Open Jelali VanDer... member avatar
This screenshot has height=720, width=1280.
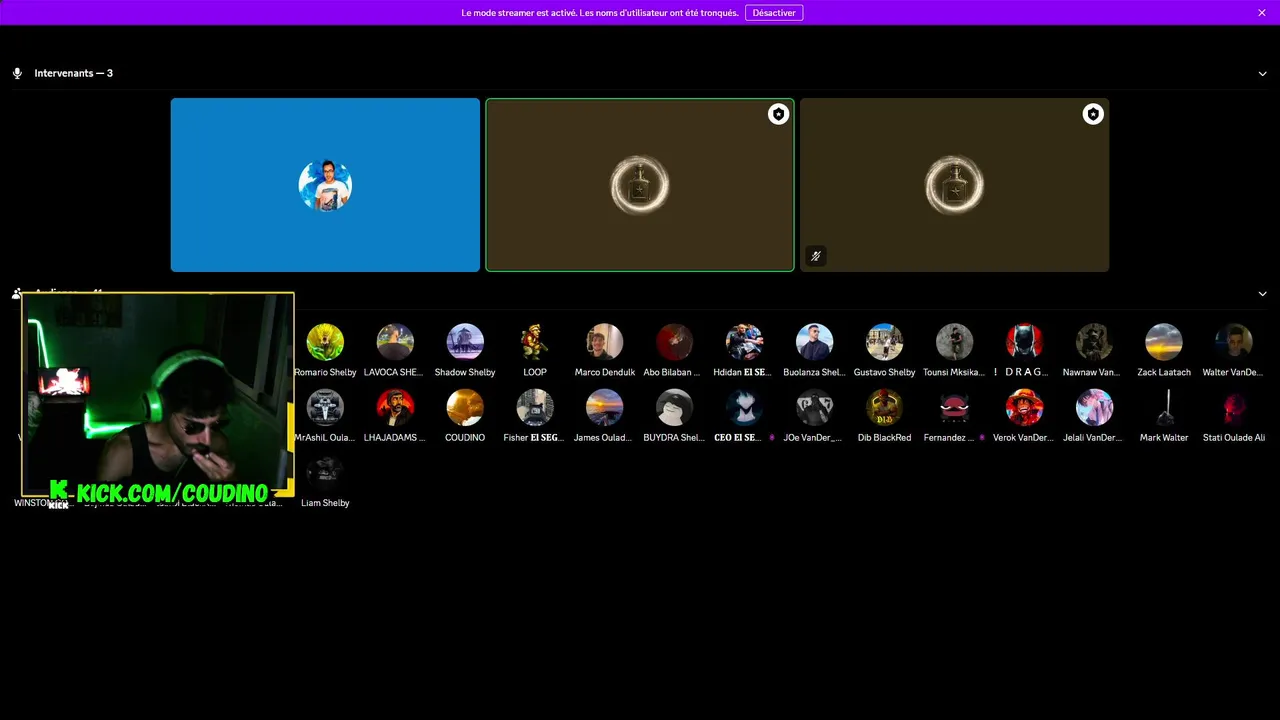(x=1094, y=408)
